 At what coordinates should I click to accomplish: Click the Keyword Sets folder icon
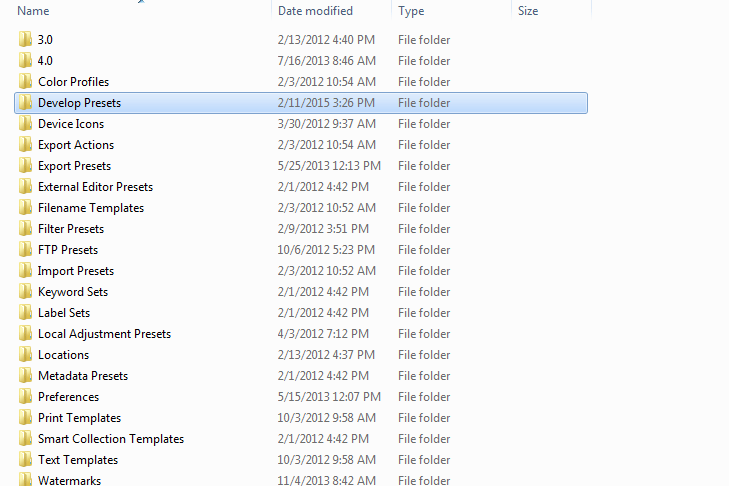(26, 292)
